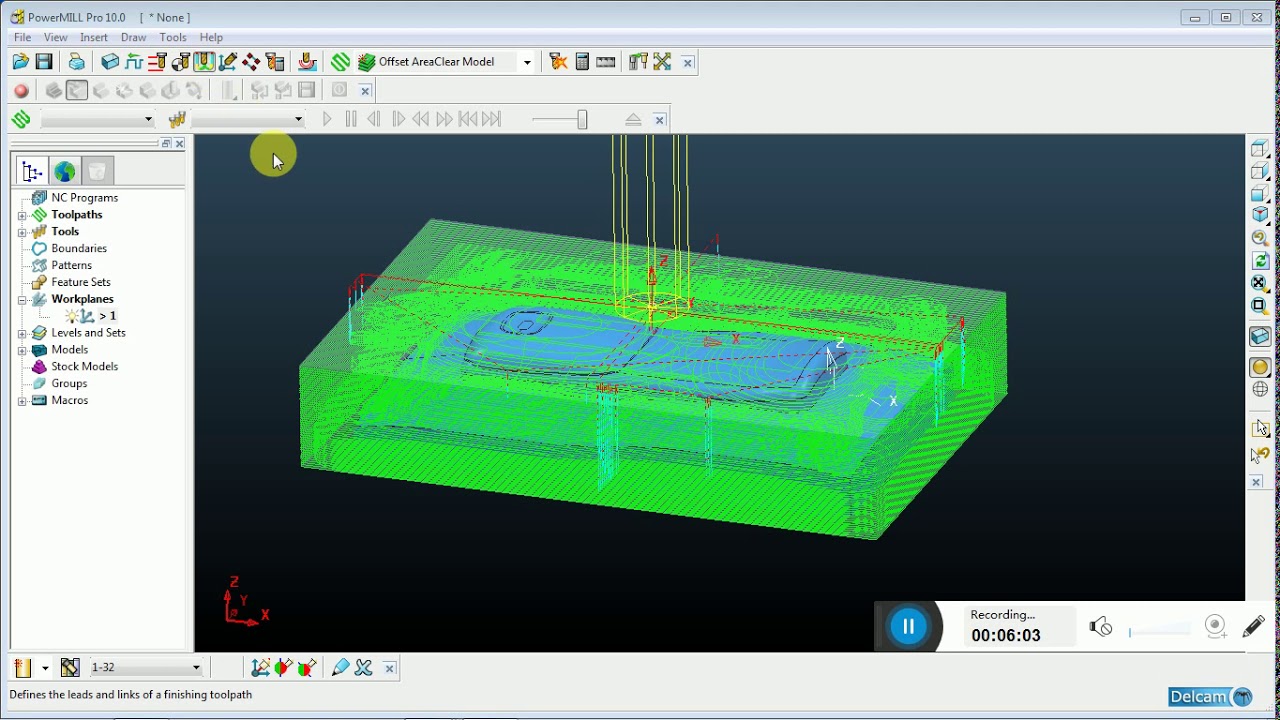Open project with the folder icon
This screenshot has height=720, width=1280.
click(21, 62)
